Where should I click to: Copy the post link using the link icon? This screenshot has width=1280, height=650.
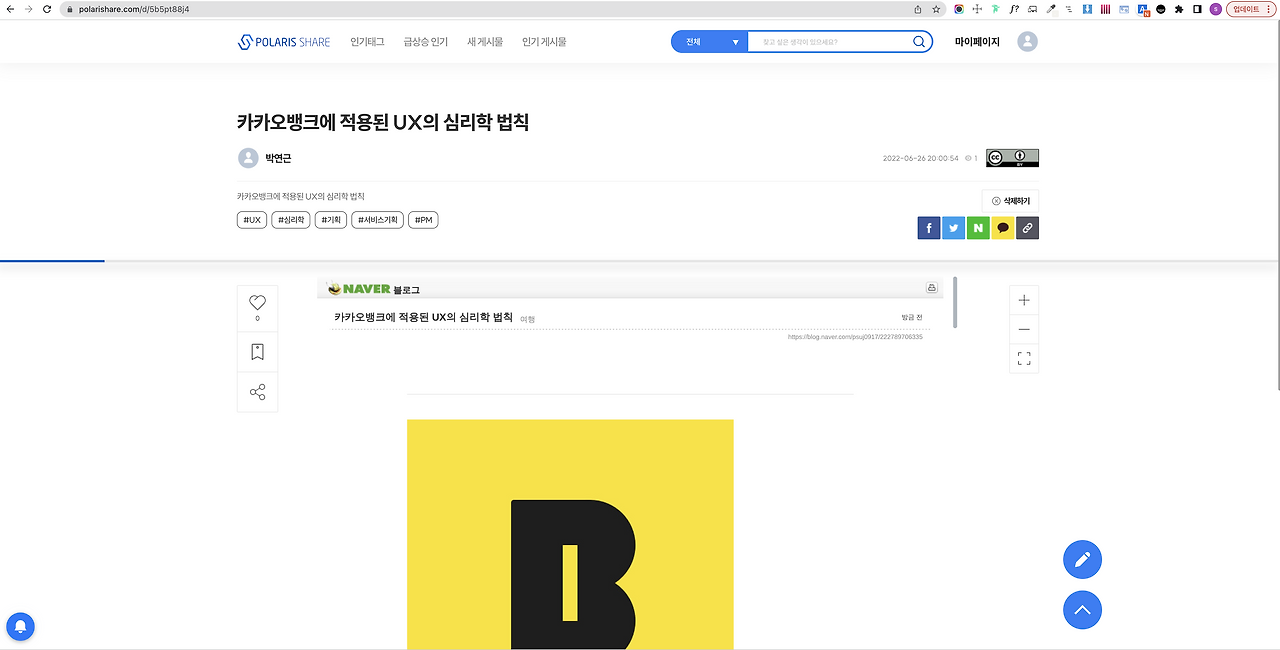(1027, 227)
